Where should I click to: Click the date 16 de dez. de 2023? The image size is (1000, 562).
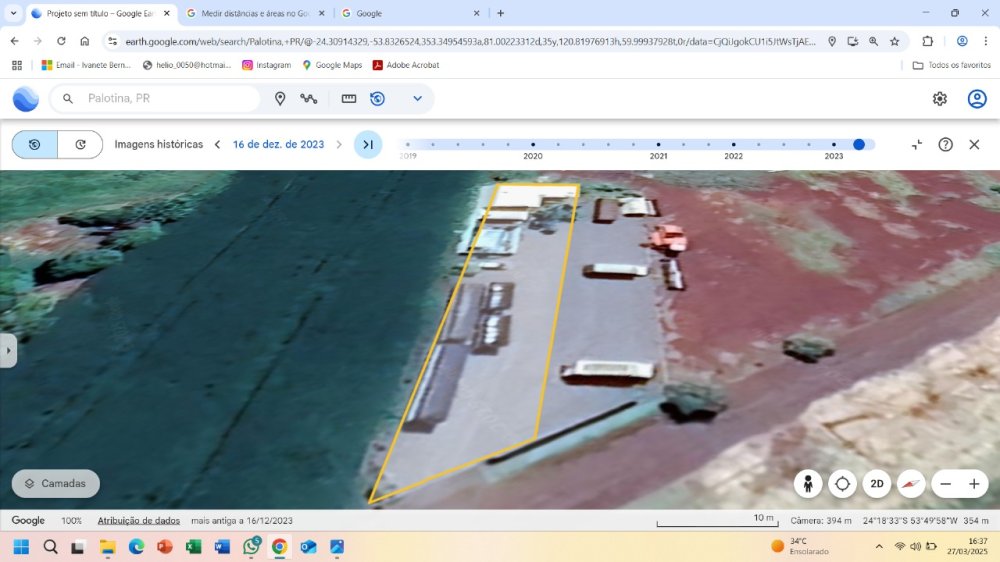[278, 144]
